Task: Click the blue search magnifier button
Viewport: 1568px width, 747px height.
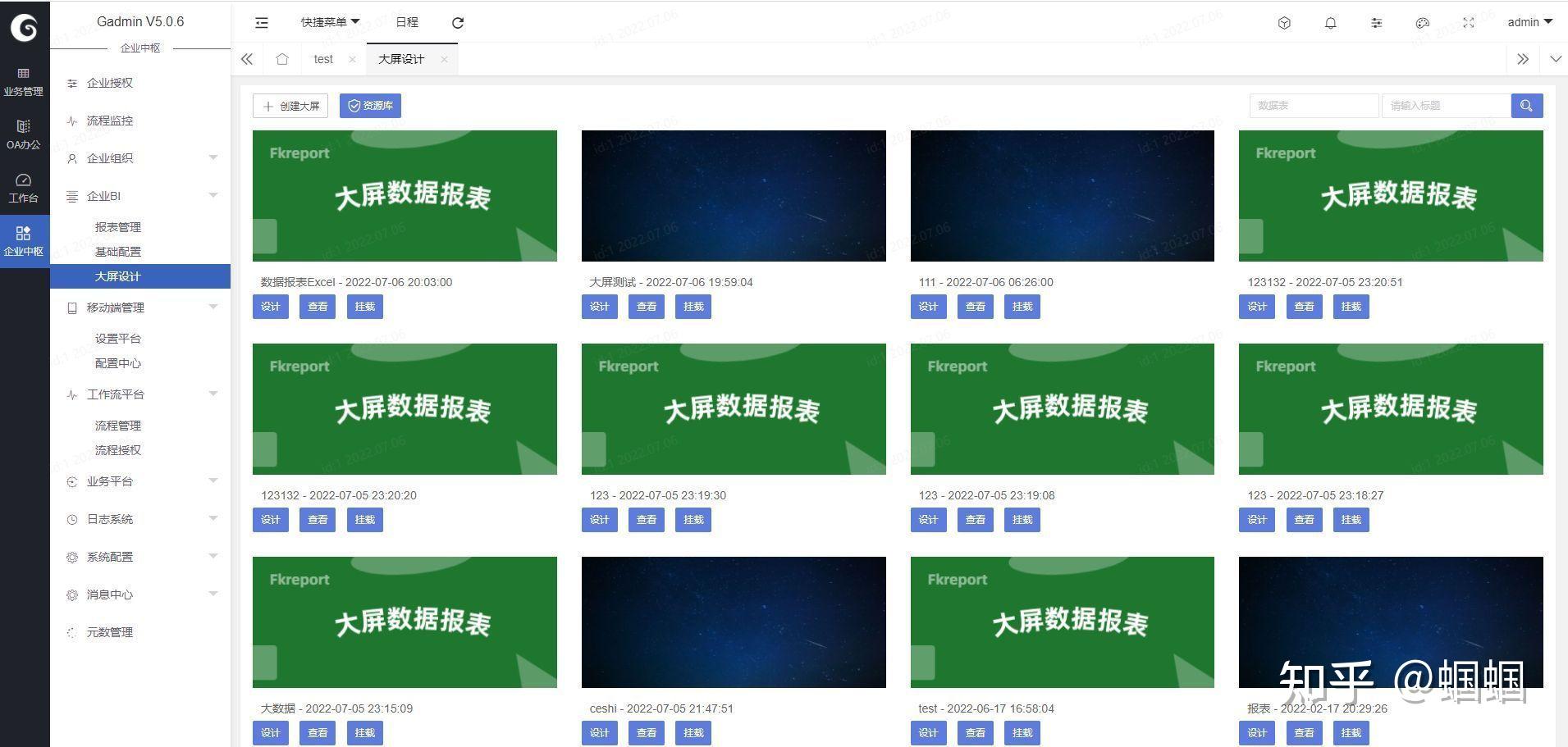Action: click(x=1525, y=105)
